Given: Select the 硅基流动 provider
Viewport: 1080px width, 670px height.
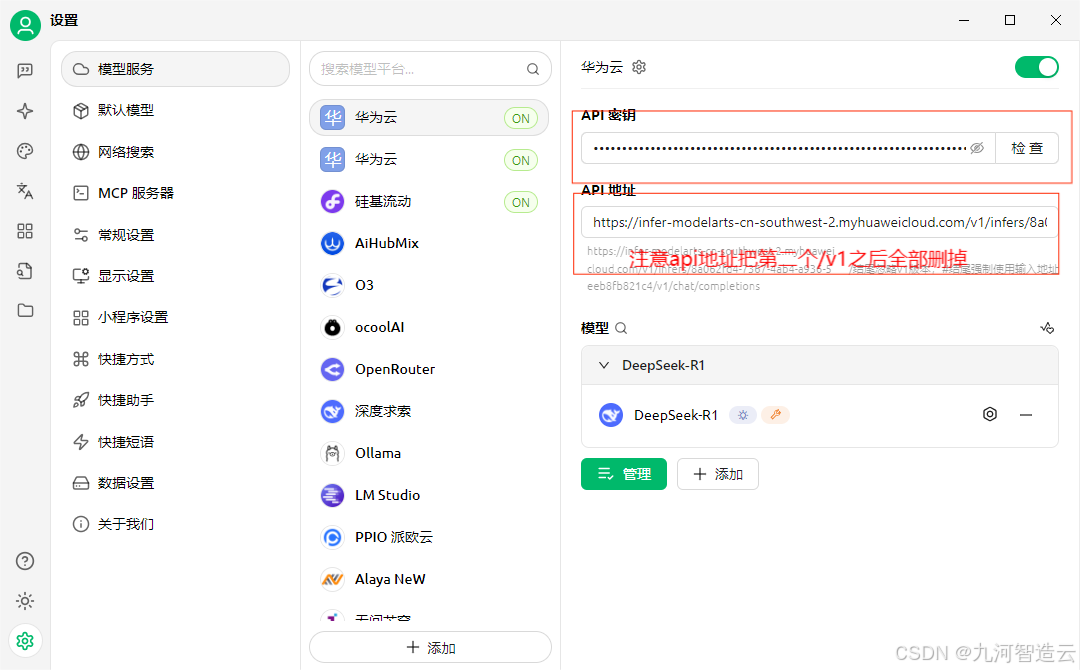Looking at the screenshot, I should tap(428, 202).
